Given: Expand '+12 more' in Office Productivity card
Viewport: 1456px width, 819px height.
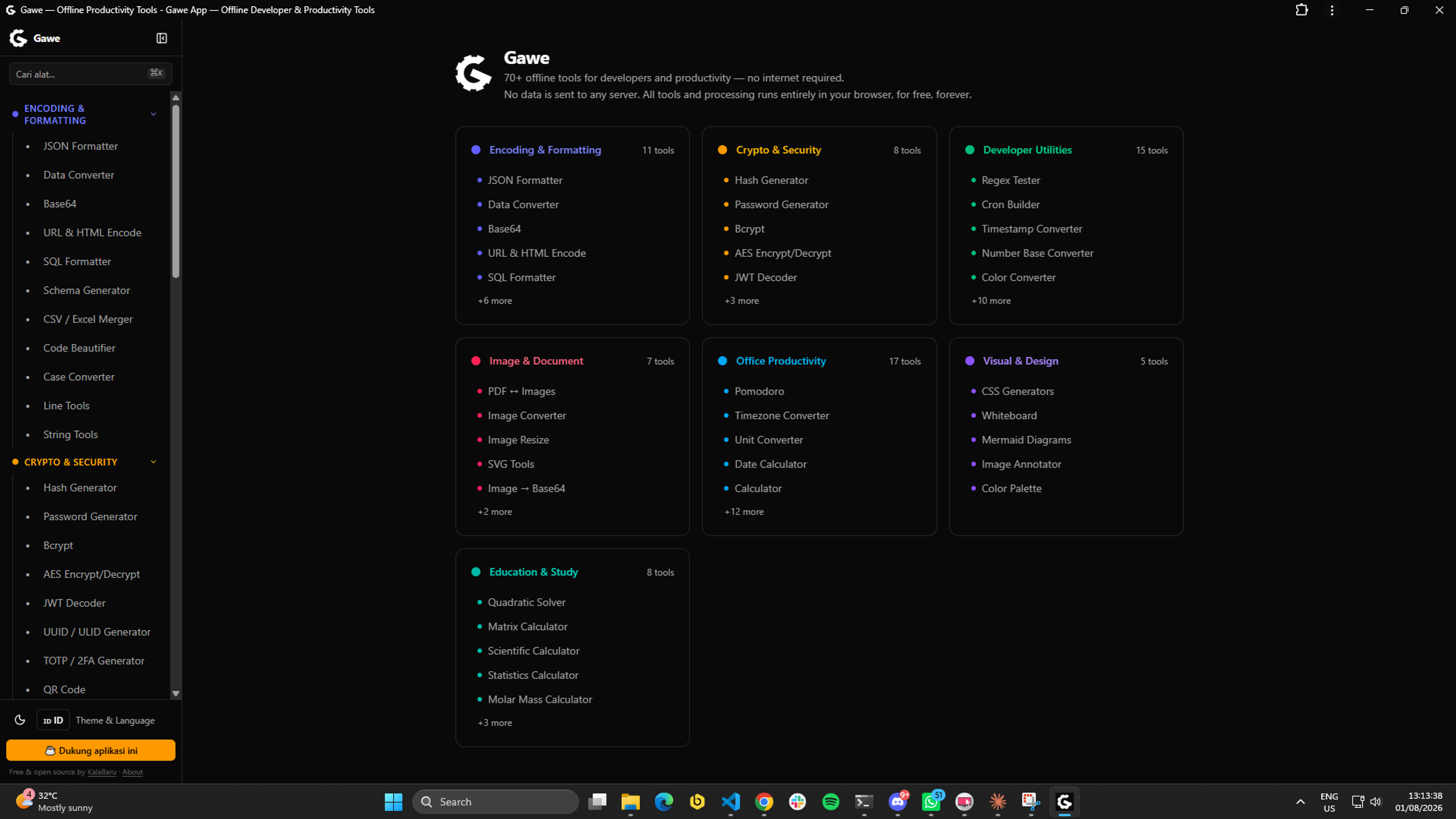Looking at the screenshot, I should coord(744,512).
